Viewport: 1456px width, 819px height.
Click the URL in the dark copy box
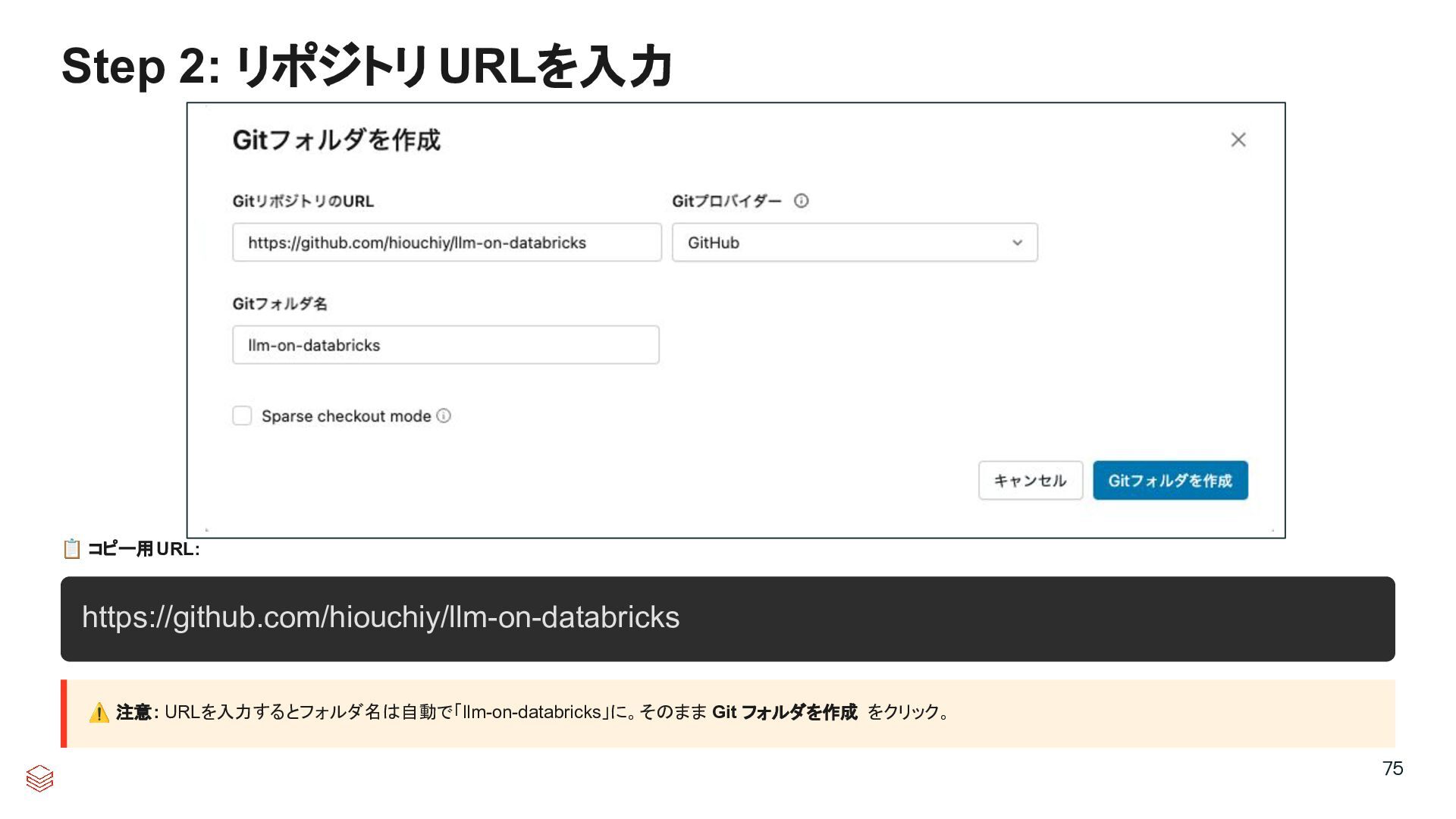pos(381,617)
